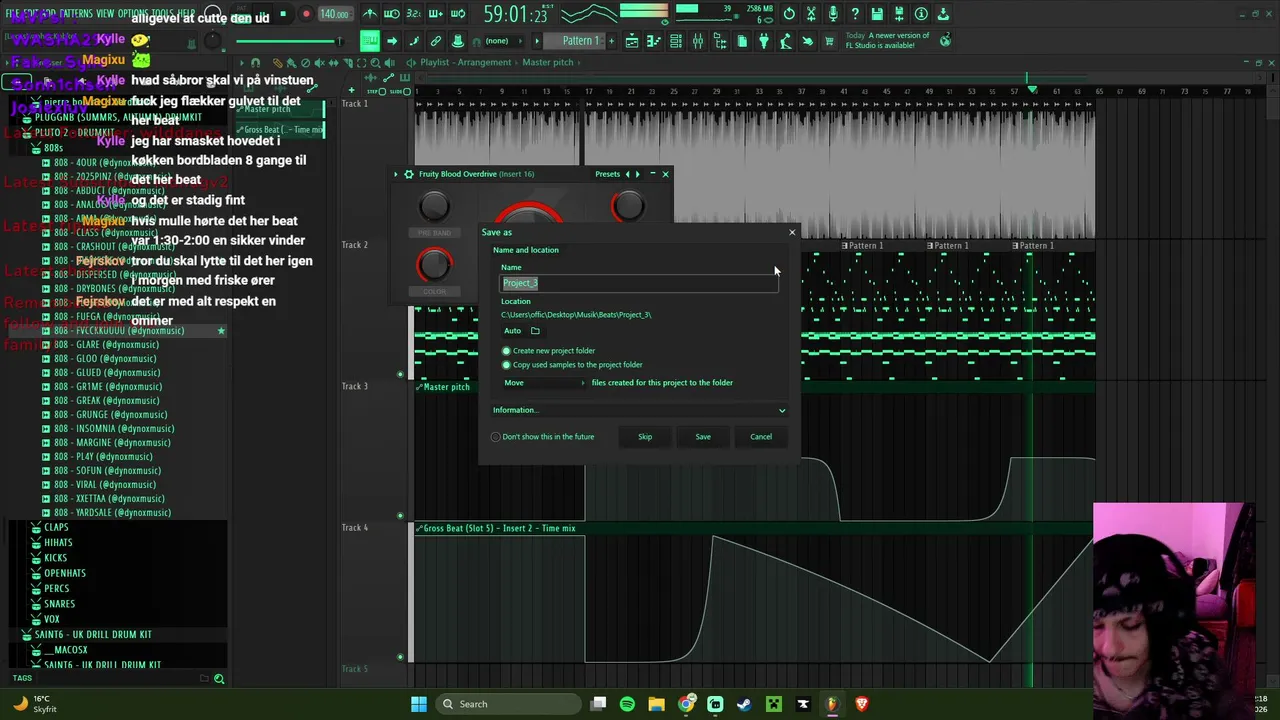Adjust the COLOR knob in Blood Overdrive
This screenshot has height=720, width=1280.
[x=434, y=265]
